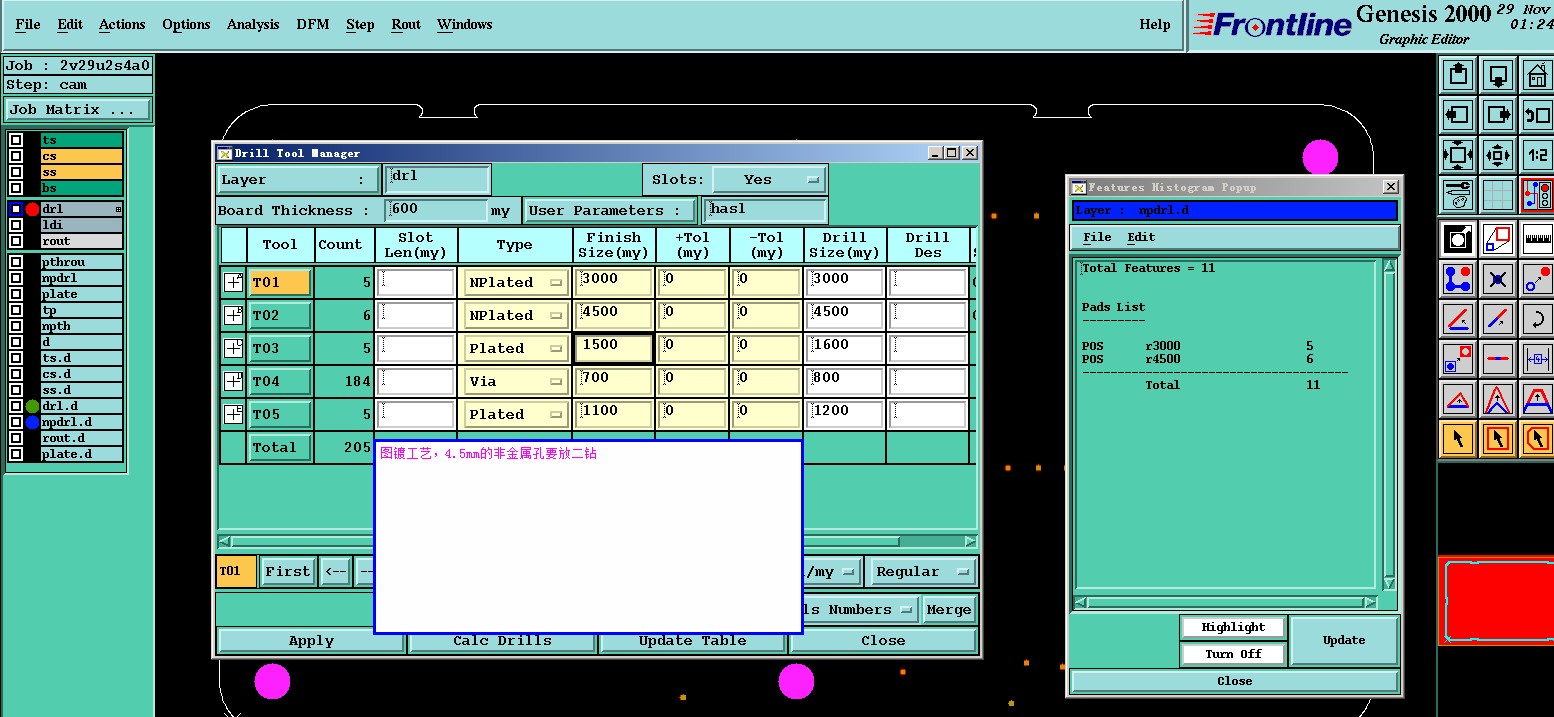Click the Job Matrix button
This screenshot has width=1554, height=717.
click(78, 110)
